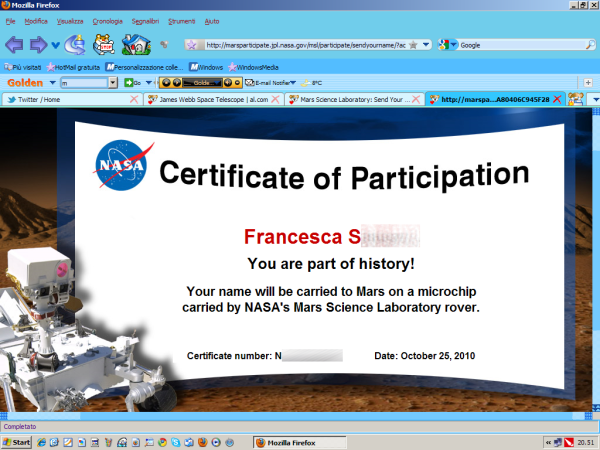Open the dropdown next to Go
The height and width of the screenshot is (450, 600).
tap(148, 83)
